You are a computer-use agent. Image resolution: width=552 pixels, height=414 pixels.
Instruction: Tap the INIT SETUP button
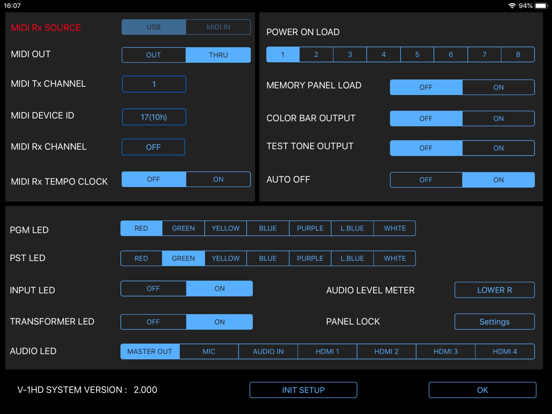pos(303,390)
